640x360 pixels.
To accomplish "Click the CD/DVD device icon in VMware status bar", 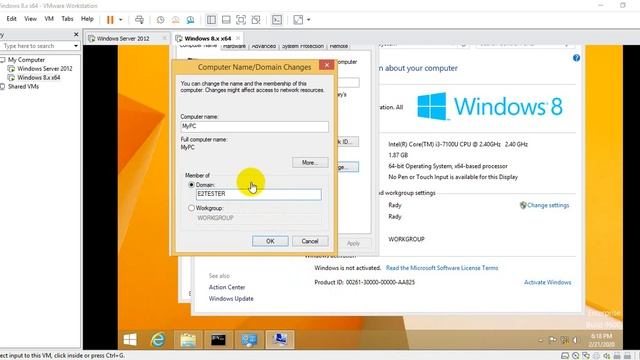I will [576, 356].
